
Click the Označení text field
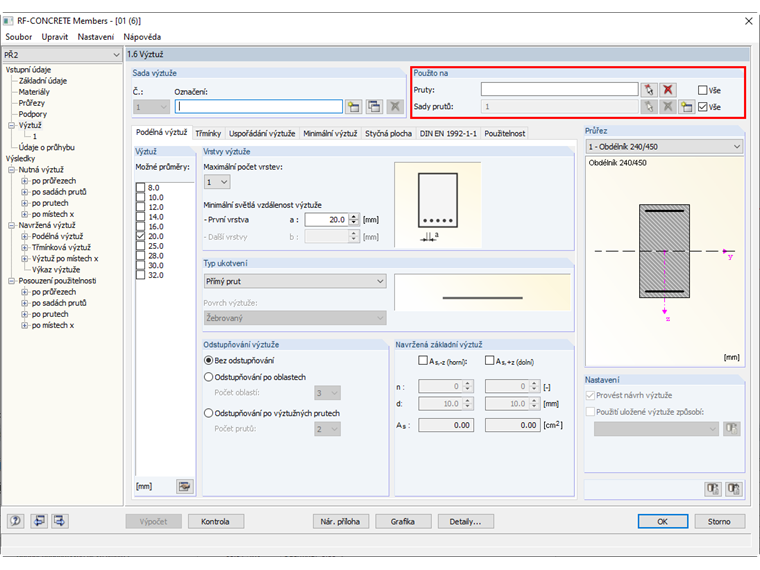[259, 107]
